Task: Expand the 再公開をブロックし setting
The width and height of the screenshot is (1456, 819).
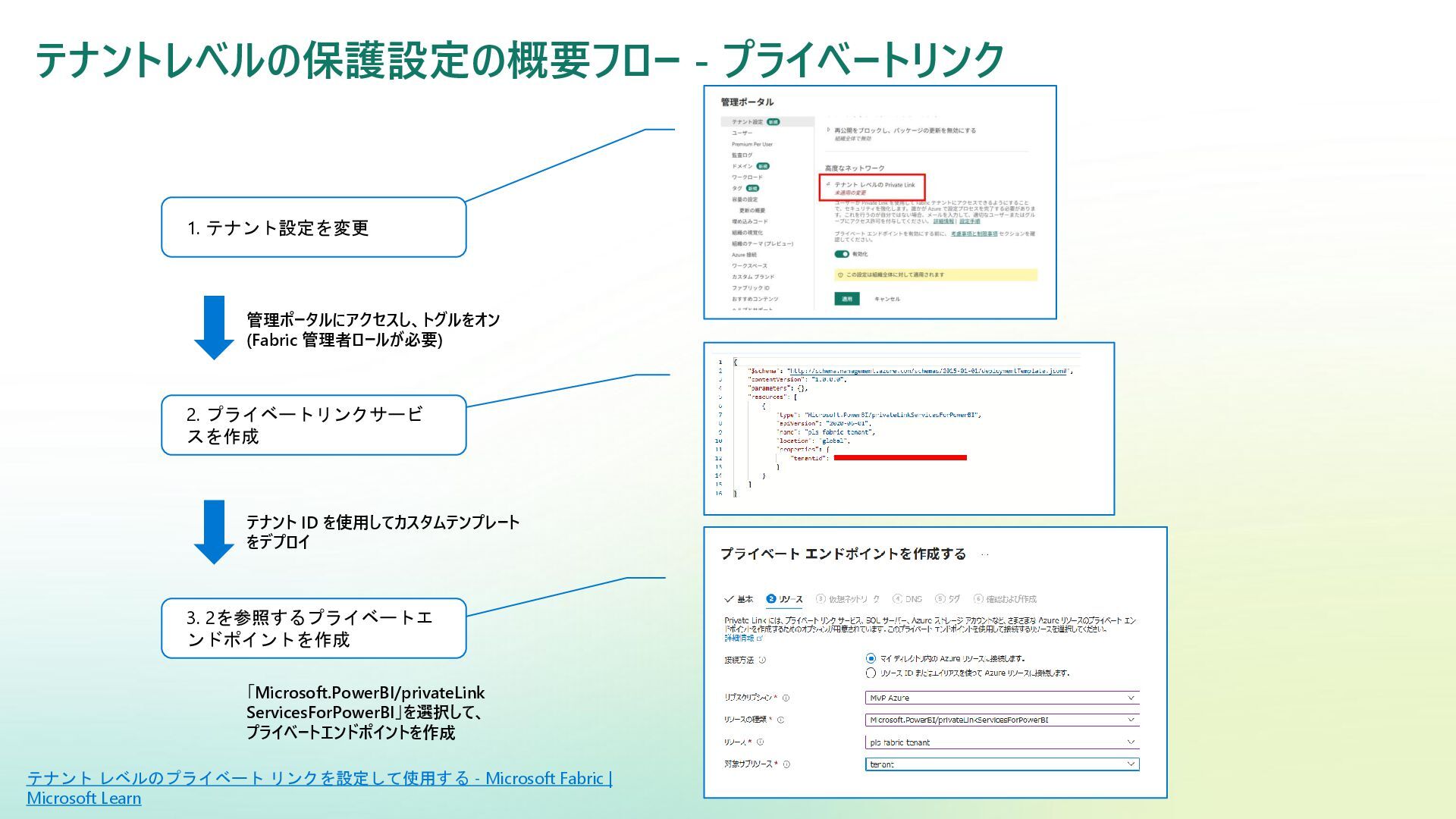Action: point(828,130)
